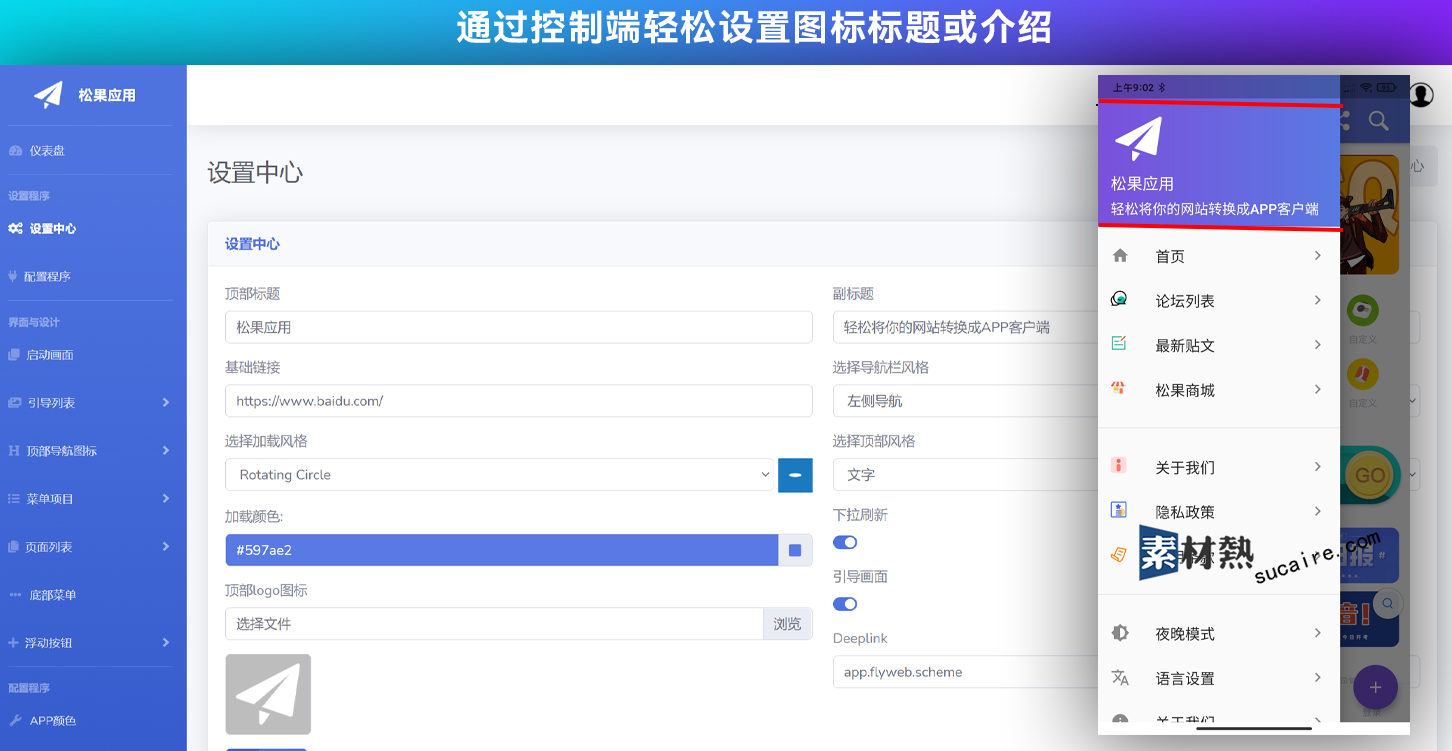Tap the yellow 自定义 icon on phone
This screenshot has height=751, width=1452.
pos(1362,375)
